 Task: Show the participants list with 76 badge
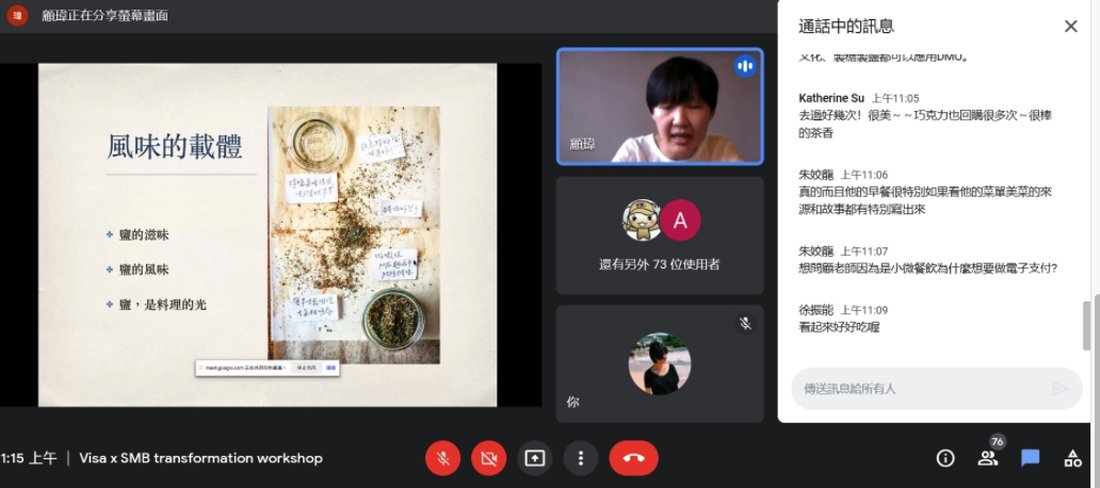[988, 458]
